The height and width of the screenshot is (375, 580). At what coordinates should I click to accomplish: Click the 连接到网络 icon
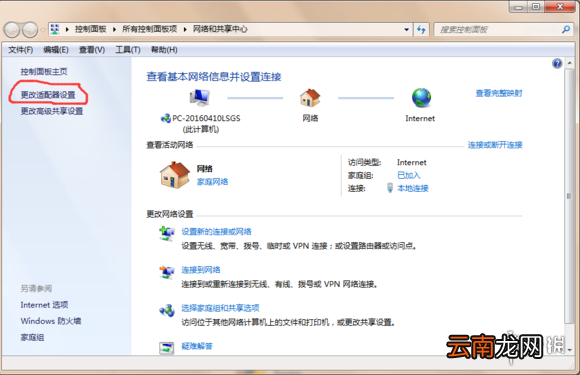point(167,273)
